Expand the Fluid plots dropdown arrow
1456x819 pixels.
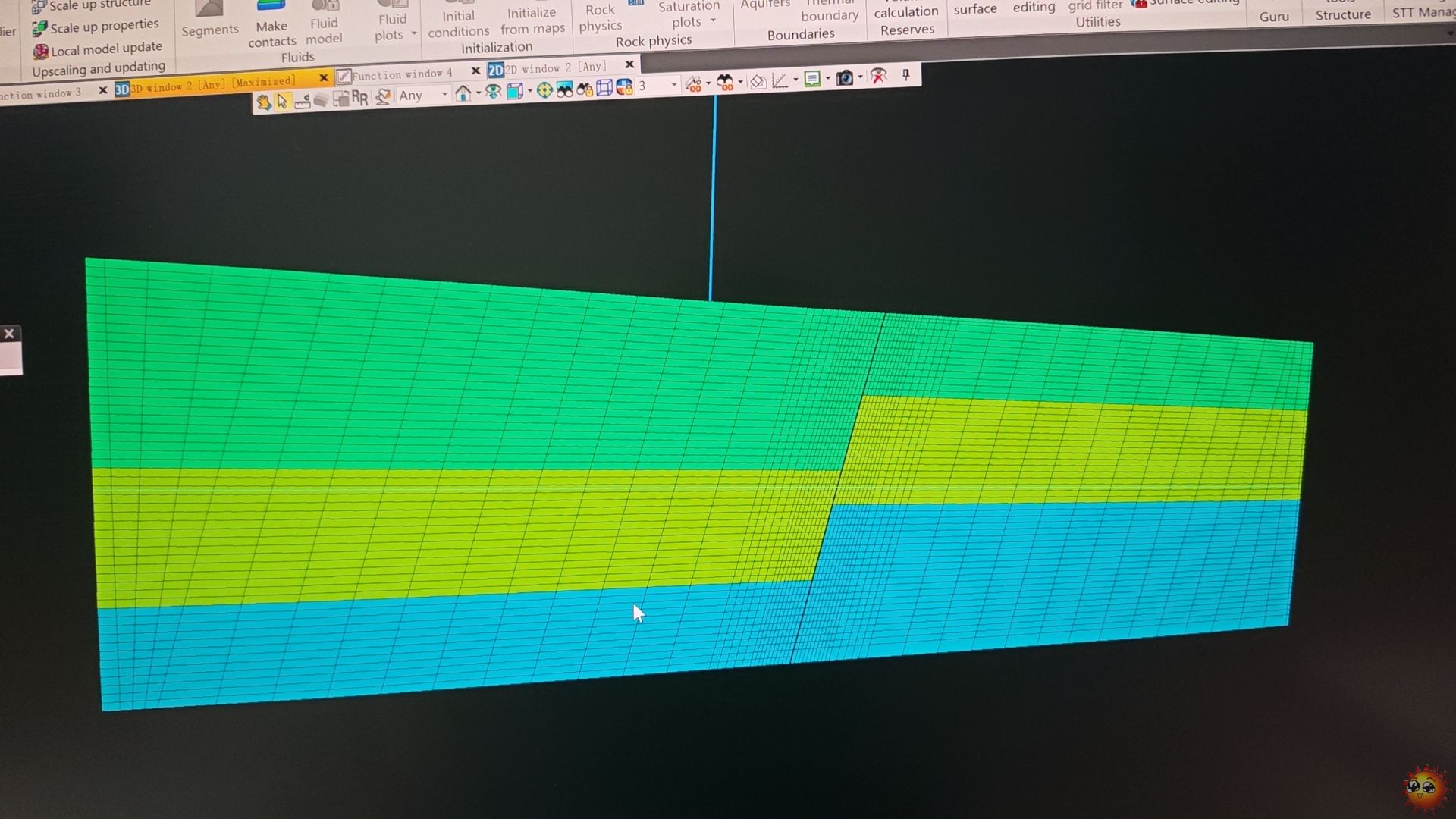click(414, 34)
